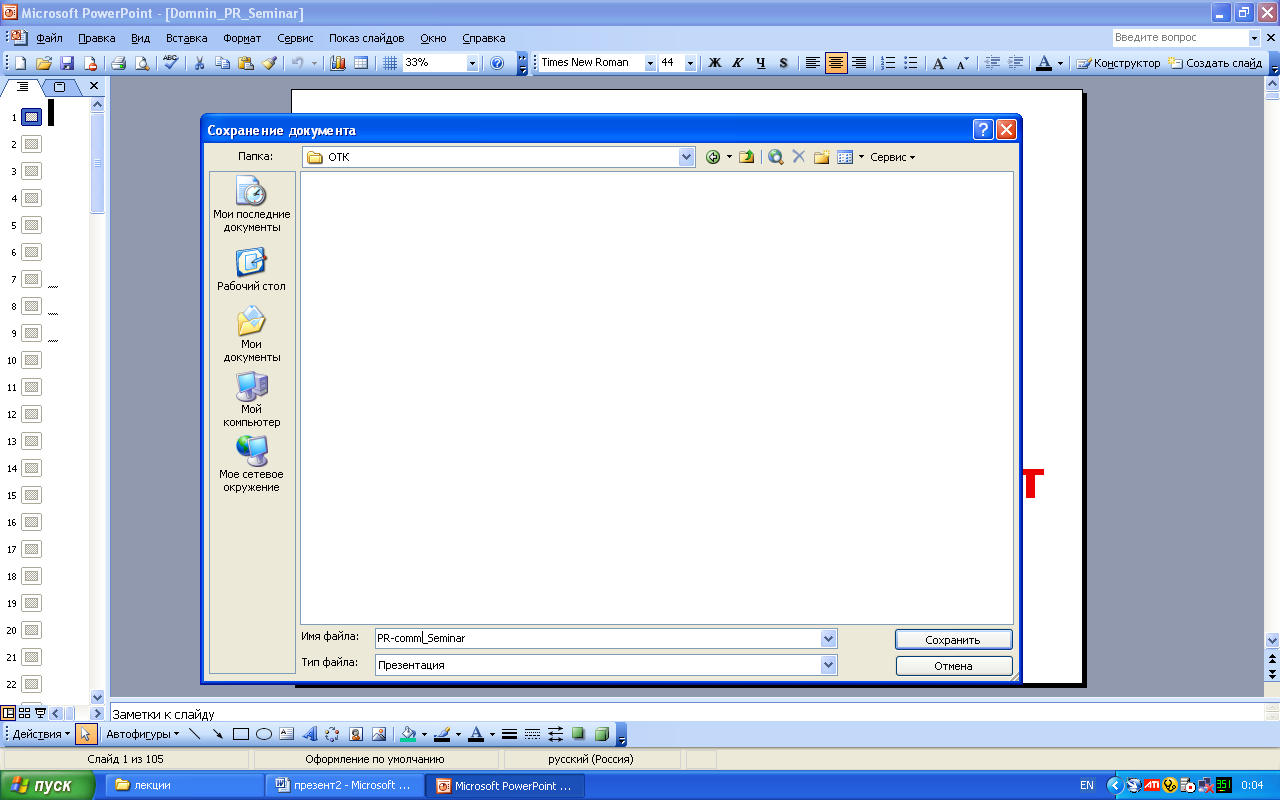Viewport: 1280px width, 800px height.
Task: Open Мои документы location in dialog sidebar
Action: [x=252, y=335]
